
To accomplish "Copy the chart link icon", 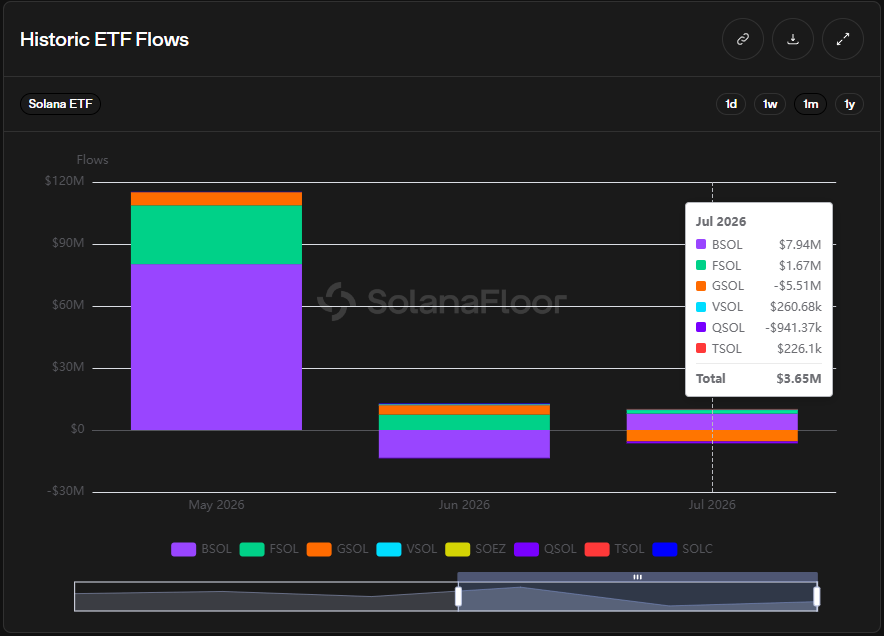I will 742,39.
